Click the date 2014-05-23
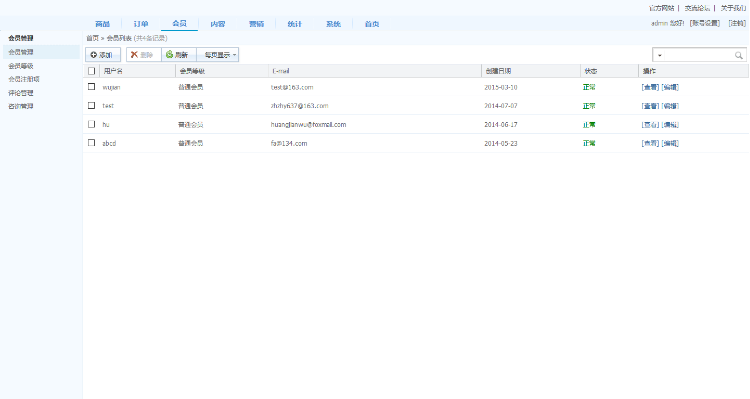750x399 pixels. (501, 143)
